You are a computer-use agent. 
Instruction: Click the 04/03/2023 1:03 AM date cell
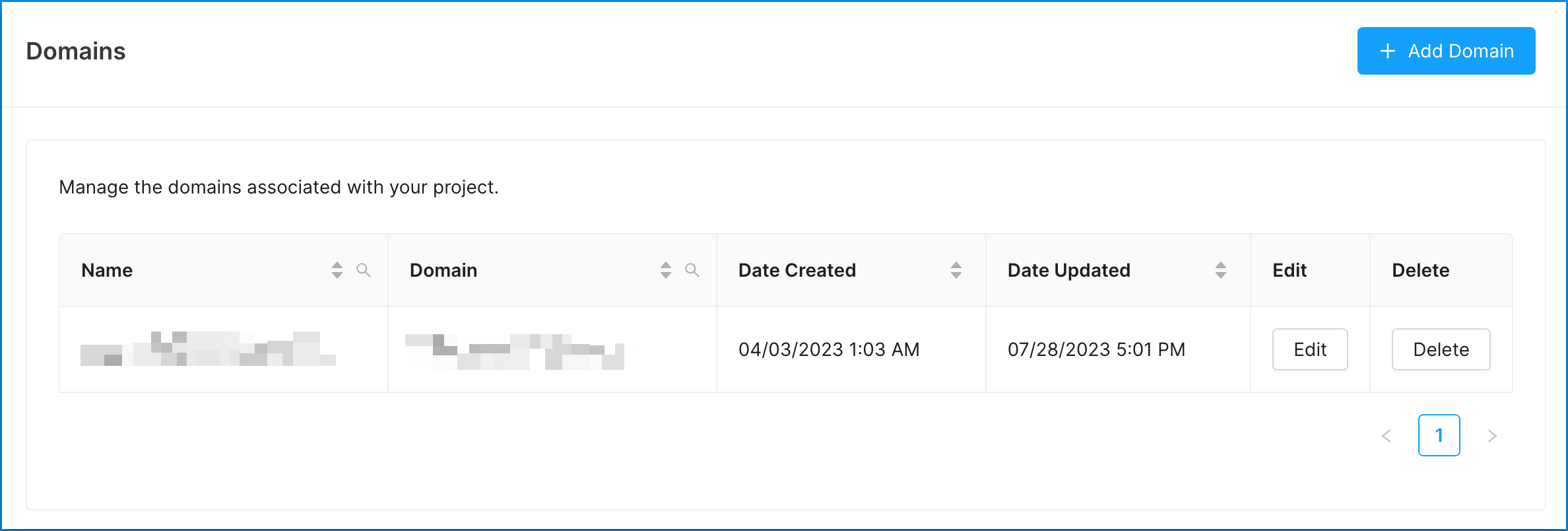(829, 349)
